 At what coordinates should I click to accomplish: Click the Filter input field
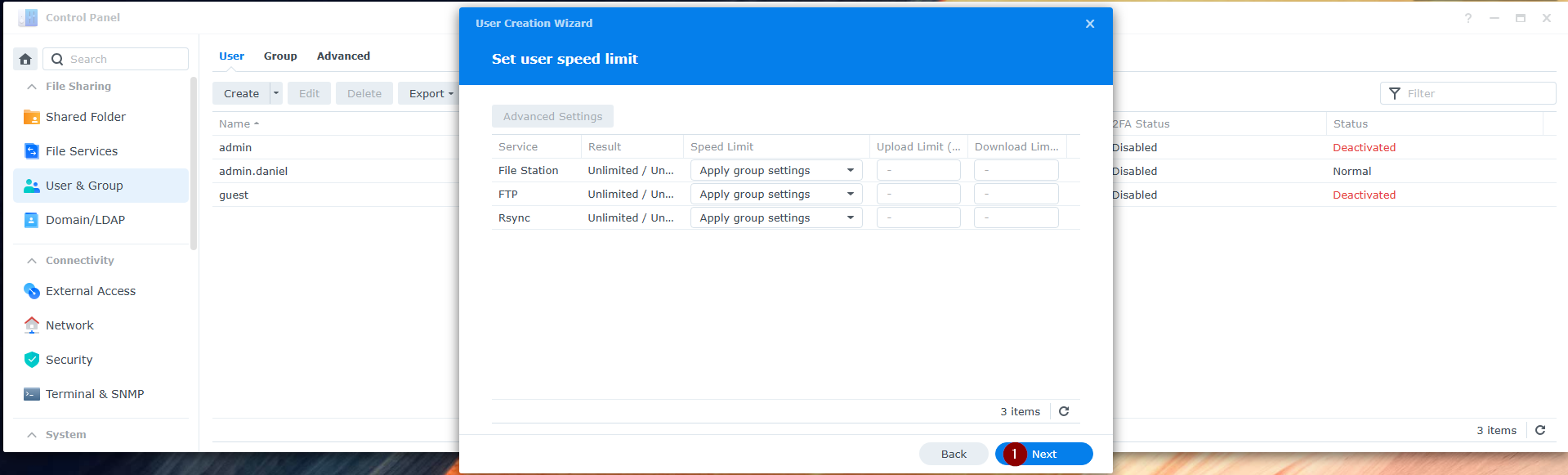point(1475,93)
